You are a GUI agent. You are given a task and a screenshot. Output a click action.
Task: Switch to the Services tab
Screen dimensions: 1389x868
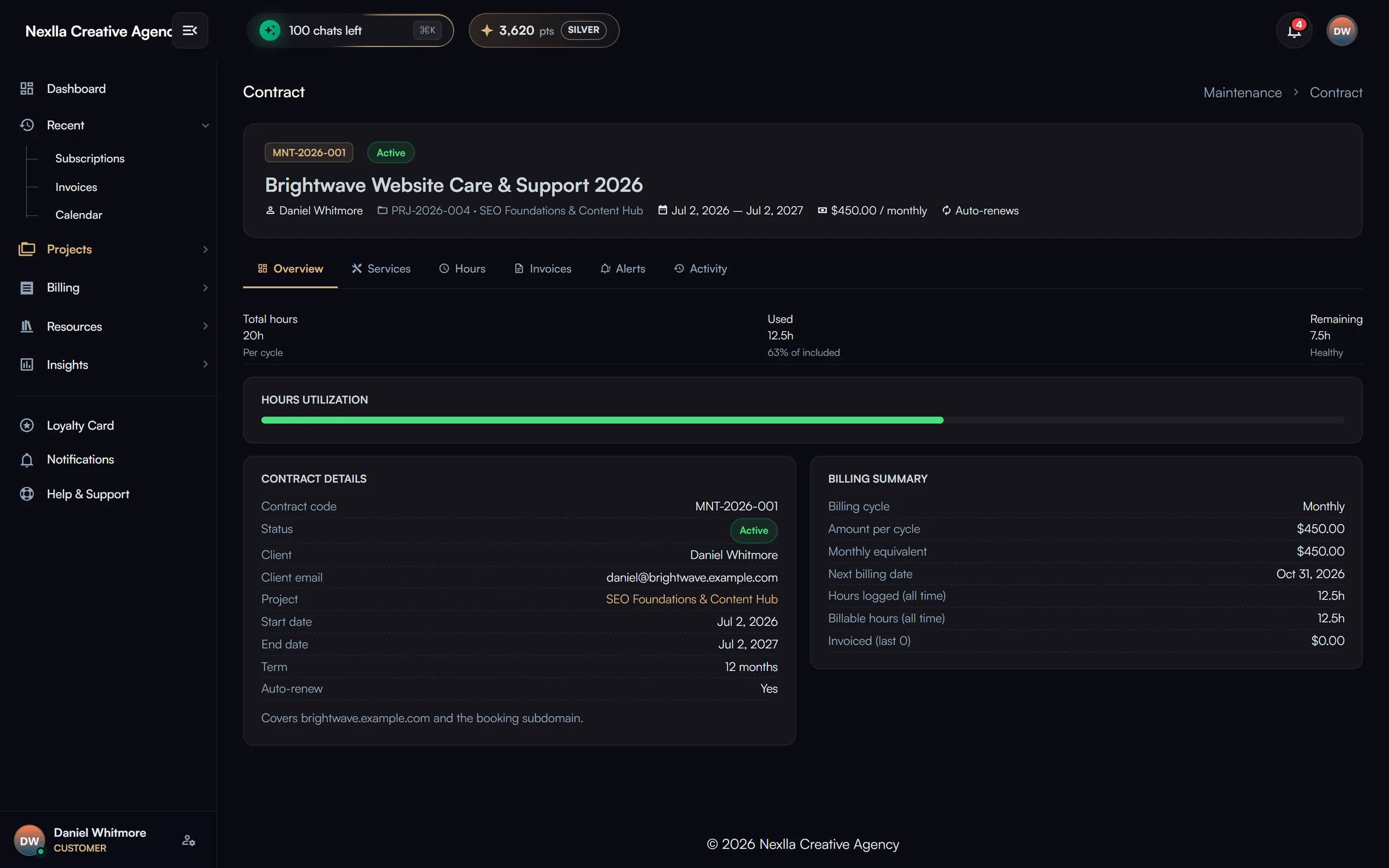(381, 269)
